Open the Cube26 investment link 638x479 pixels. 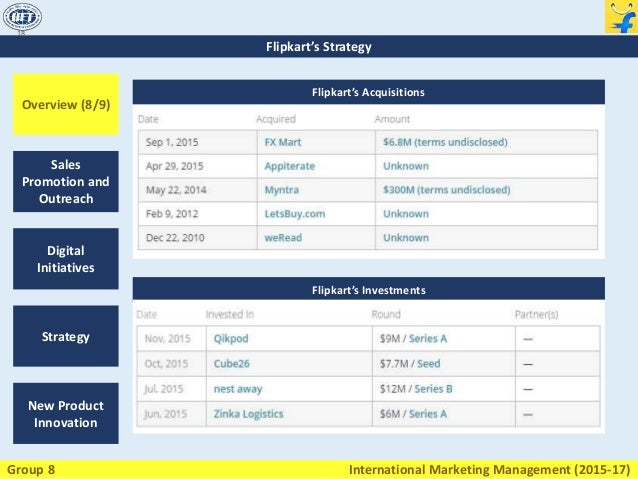(232, 363)
